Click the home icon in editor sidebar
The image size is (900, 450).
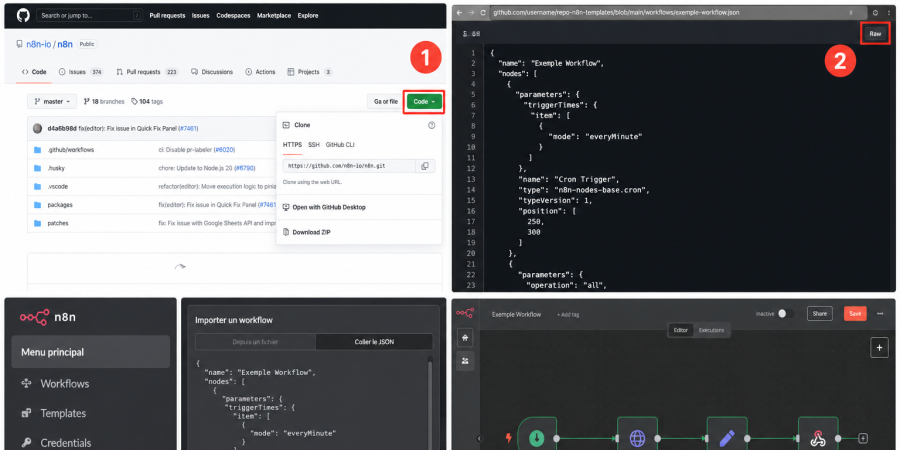pos(465,338)
